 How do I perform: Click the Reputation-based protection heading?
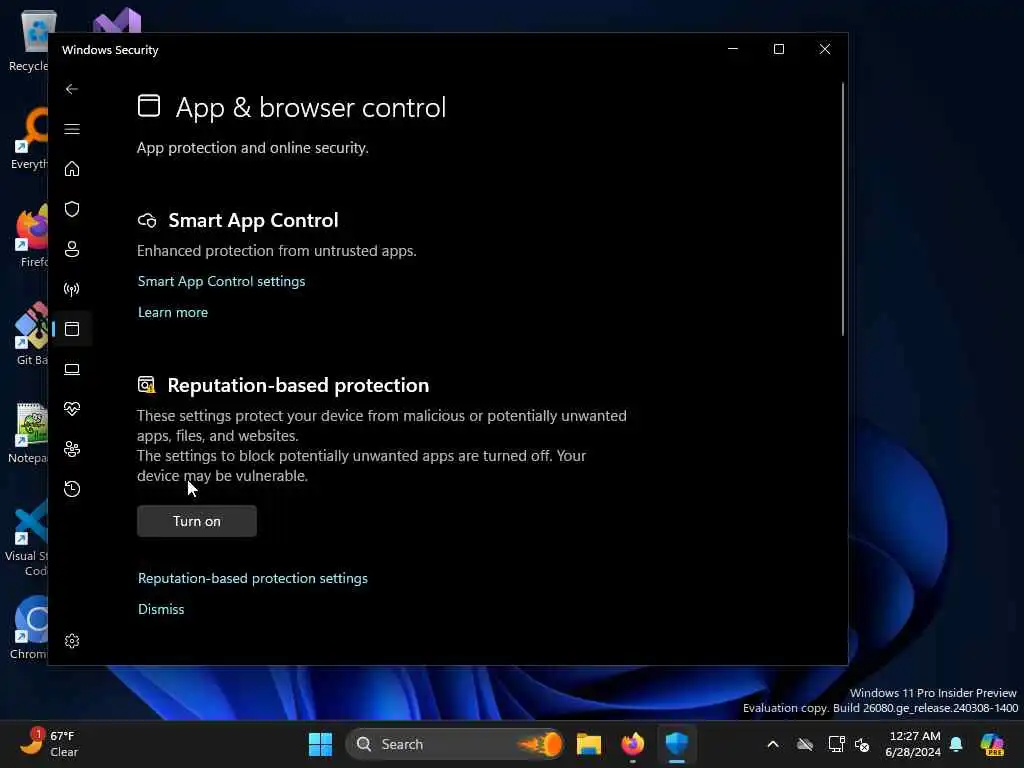tap(298, 385)
